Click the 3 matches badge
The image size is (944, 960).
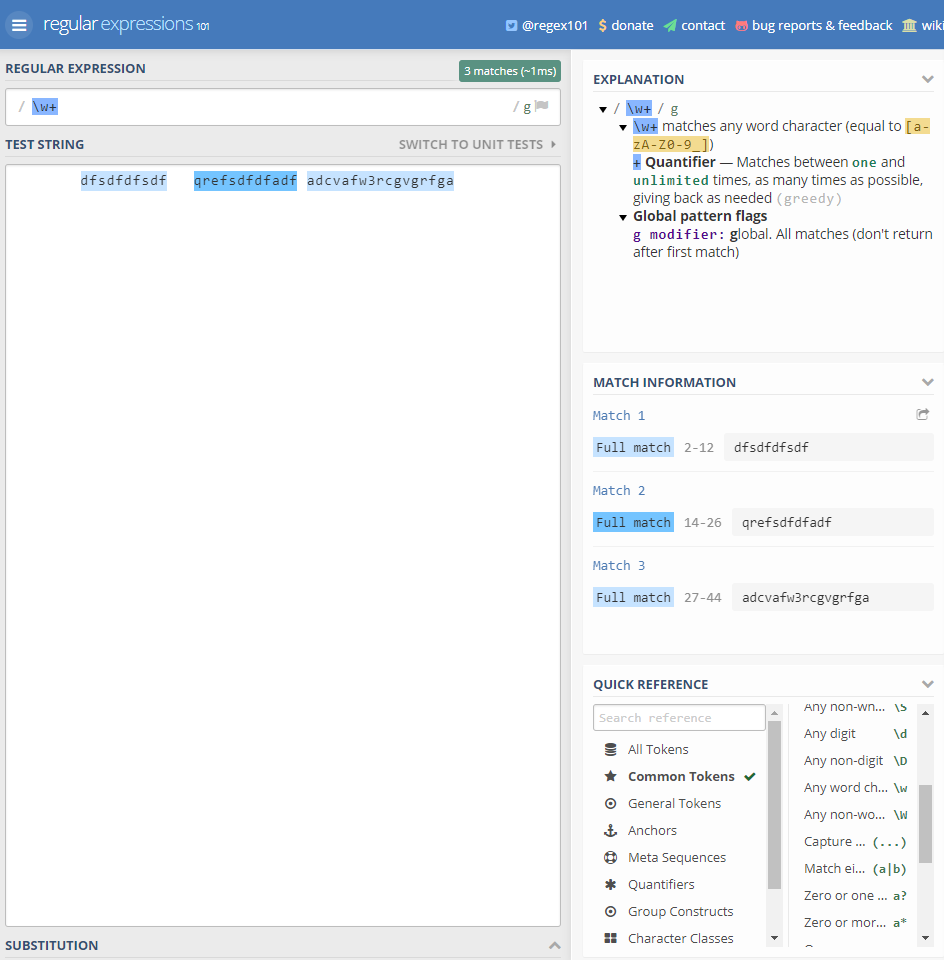(x=510, y=71)
